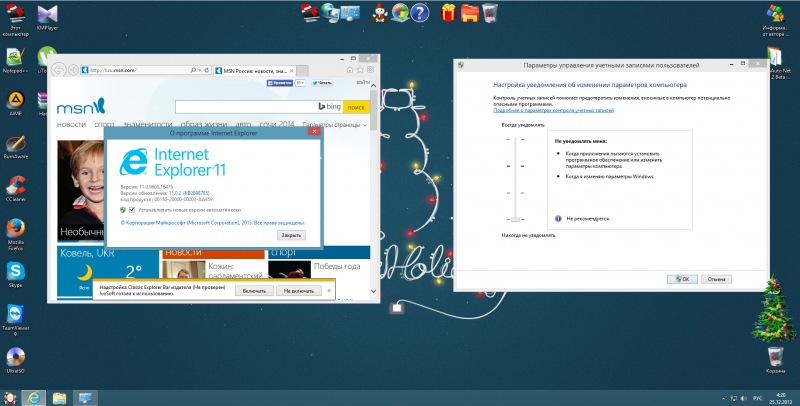Open the Santa hat monitor dock icon
This screenshot has width=800, height=406.
click(x=310, y=13)
